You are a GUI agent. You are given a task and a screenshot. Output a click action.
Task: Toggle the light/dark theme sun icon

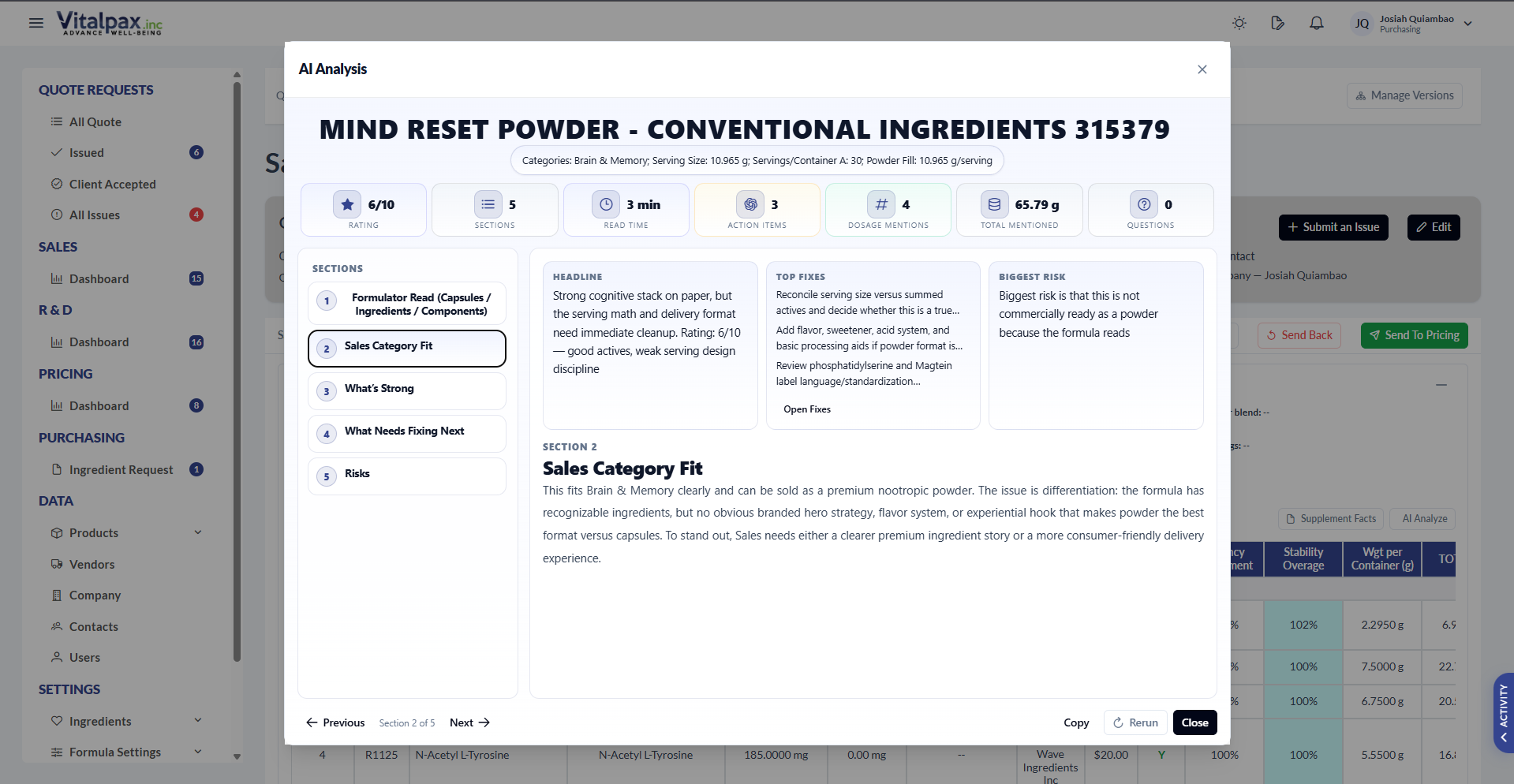pyautogui.click(x=1239, y=23)
